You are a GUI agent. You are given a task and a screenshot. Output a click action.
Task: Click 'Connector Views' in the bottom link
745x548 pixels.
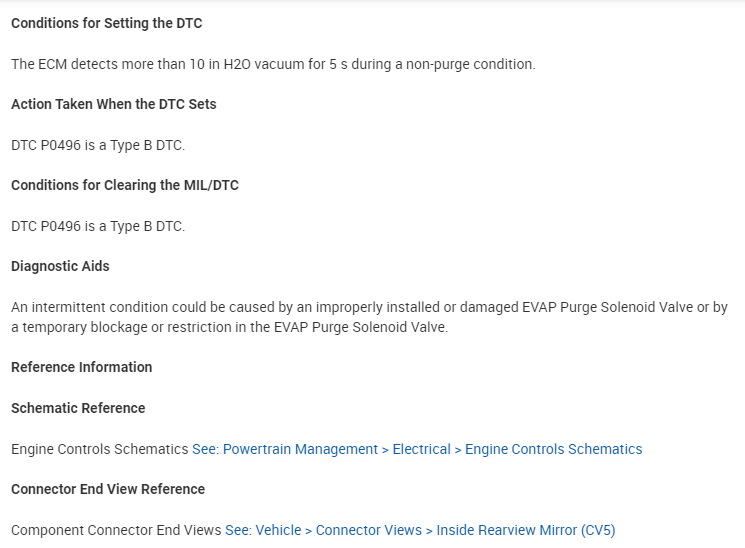pos(371,530)
